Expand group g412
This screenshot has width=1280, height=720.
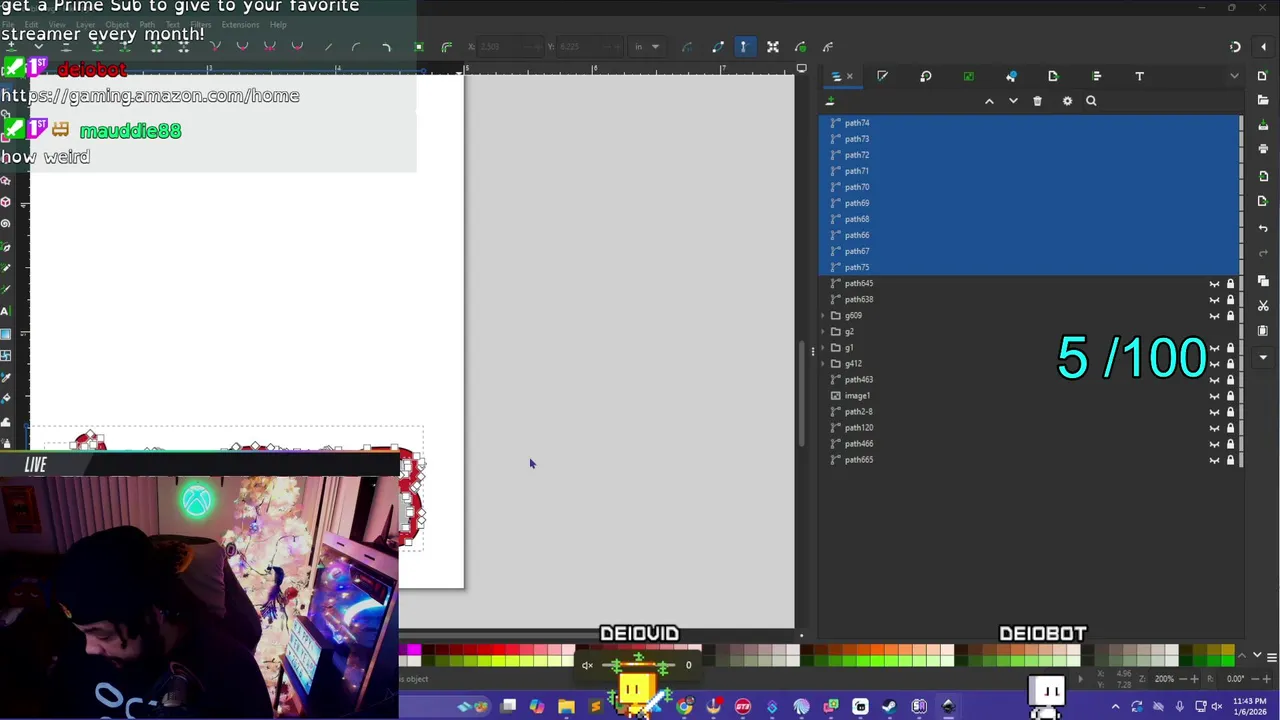pos(823,363)
